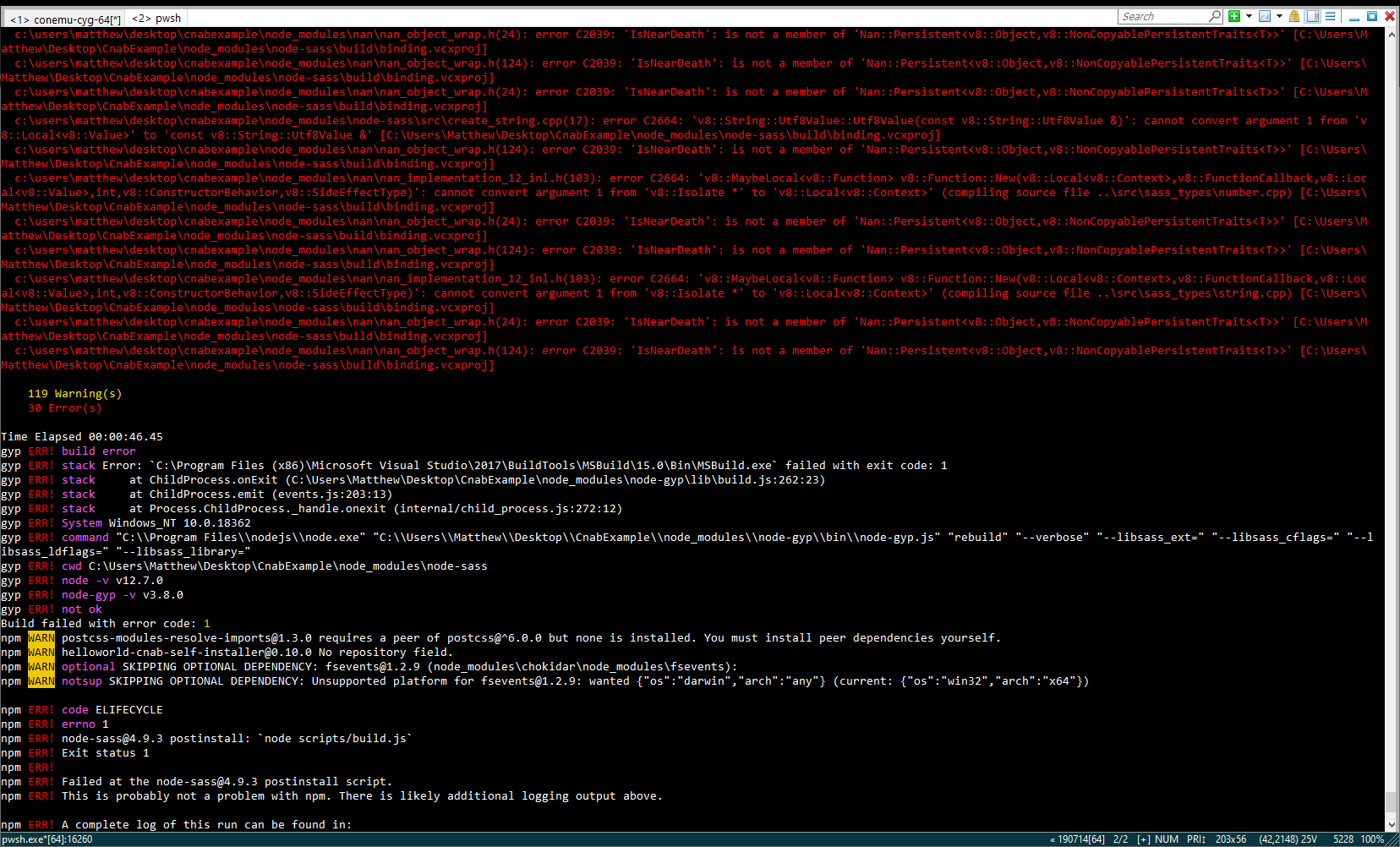The height and width of the screenshot is (847, 1400).
Task: Switch to the conemu-cyg-64 tab
Action: 65,19
